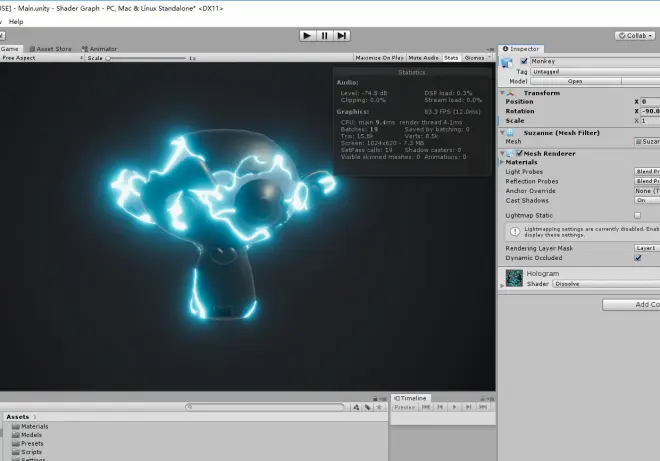
Task: Click the Save search star icon
Action: click(379, 407)
